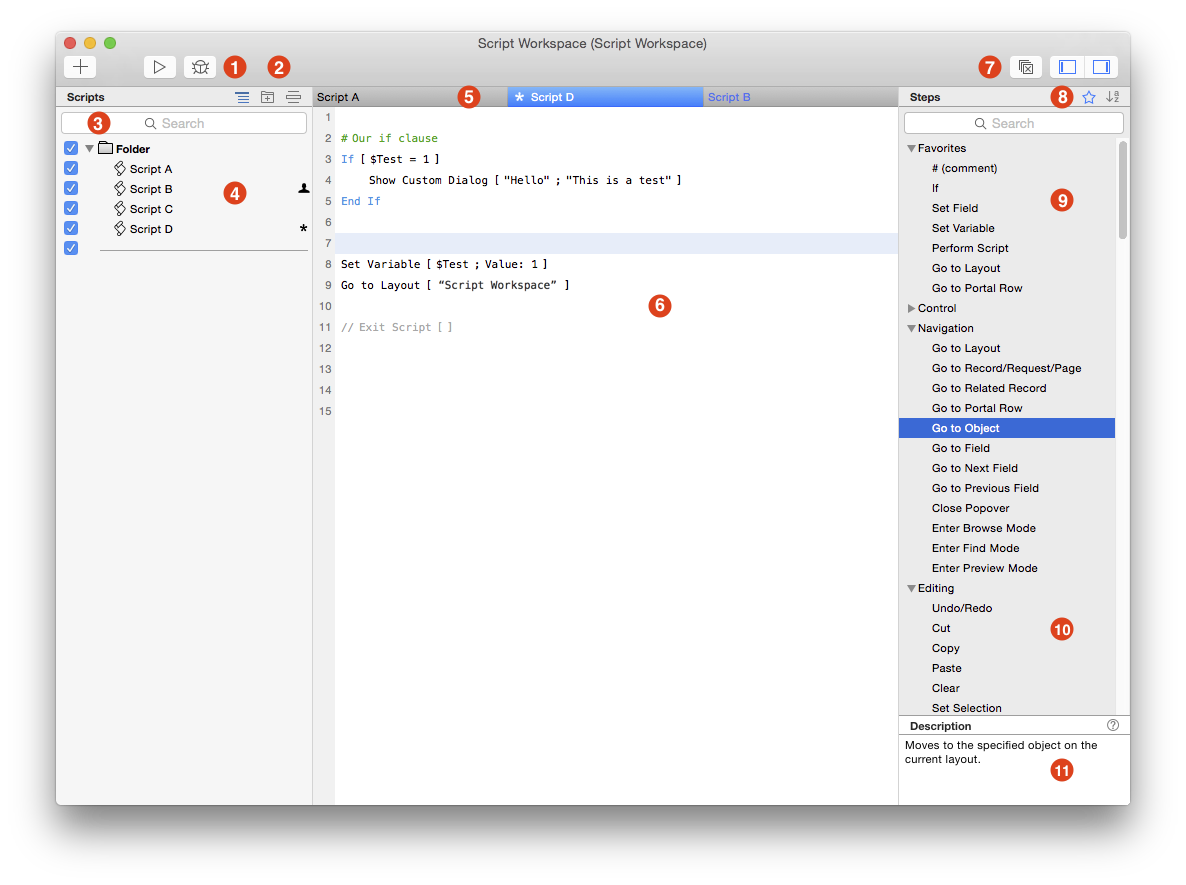
Task: Switch to the Script A tab
Action: pyautogui.click(x=409, y=97)
